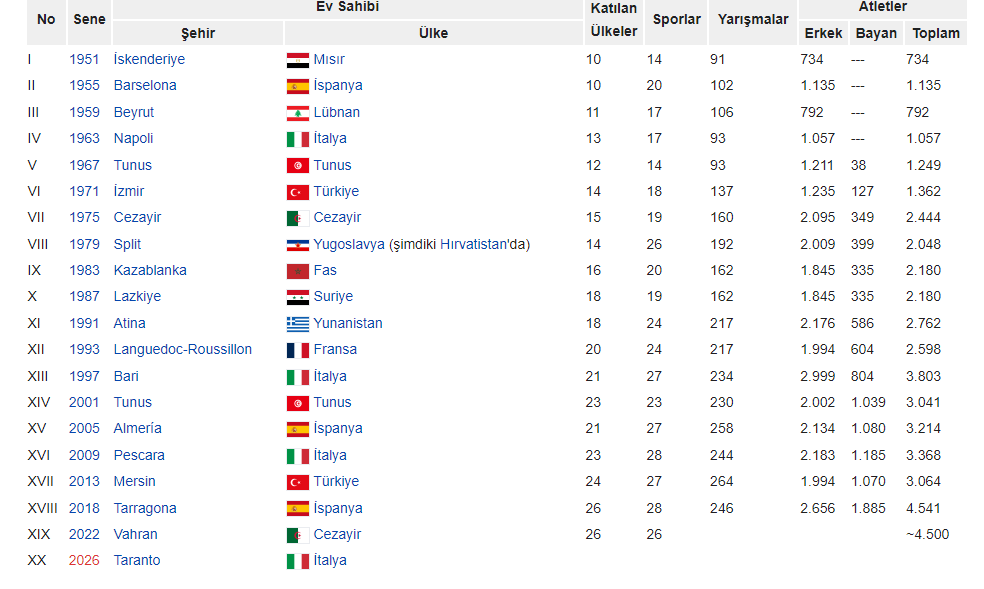The height and width of the screenshot is (589, 984).
Task: Follow the Languedoc-Roussillon link
Action: [x=183, y=349]
